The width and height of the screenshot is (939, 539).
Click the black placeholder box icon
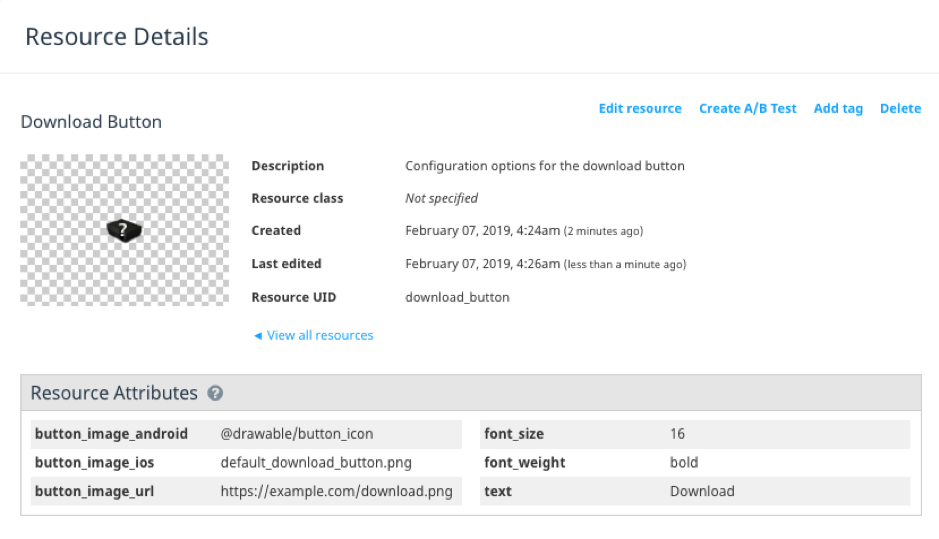[x=124, y=231]
